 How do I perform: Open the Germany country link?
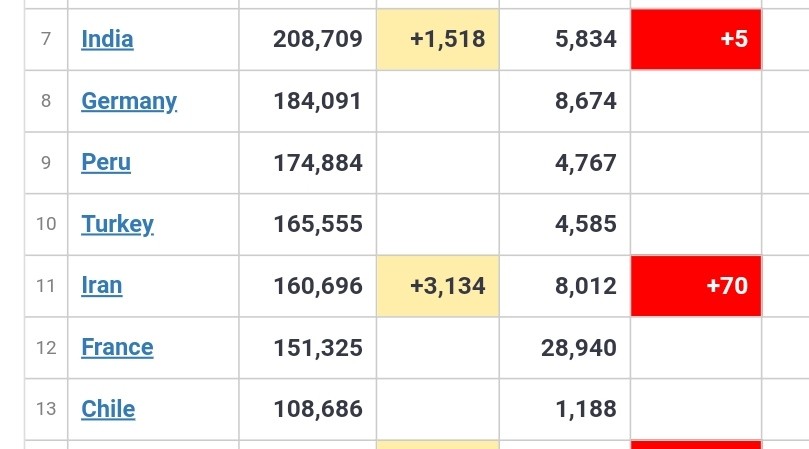tap(129, 101)
